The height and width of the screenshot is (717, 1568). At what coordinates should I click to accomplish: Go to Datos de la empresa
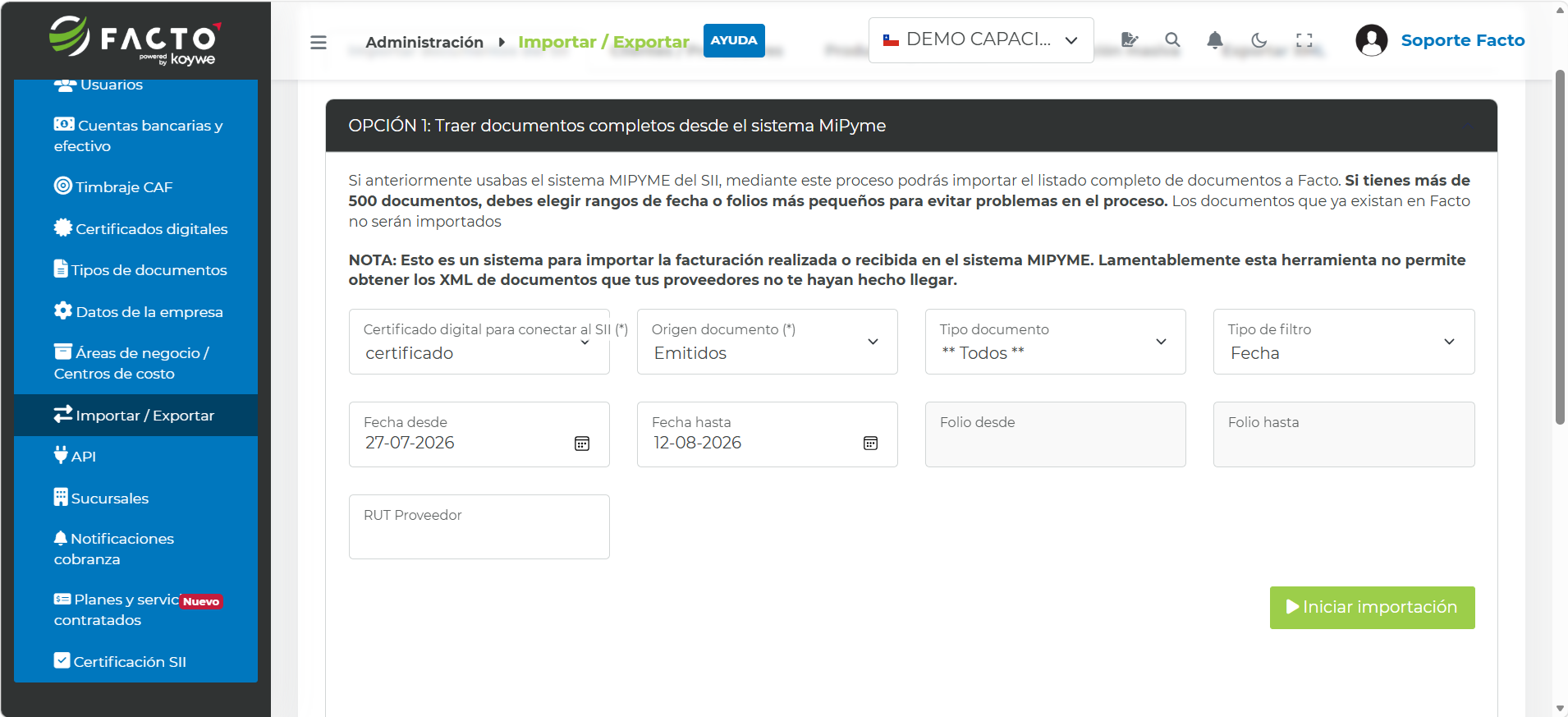135,312
